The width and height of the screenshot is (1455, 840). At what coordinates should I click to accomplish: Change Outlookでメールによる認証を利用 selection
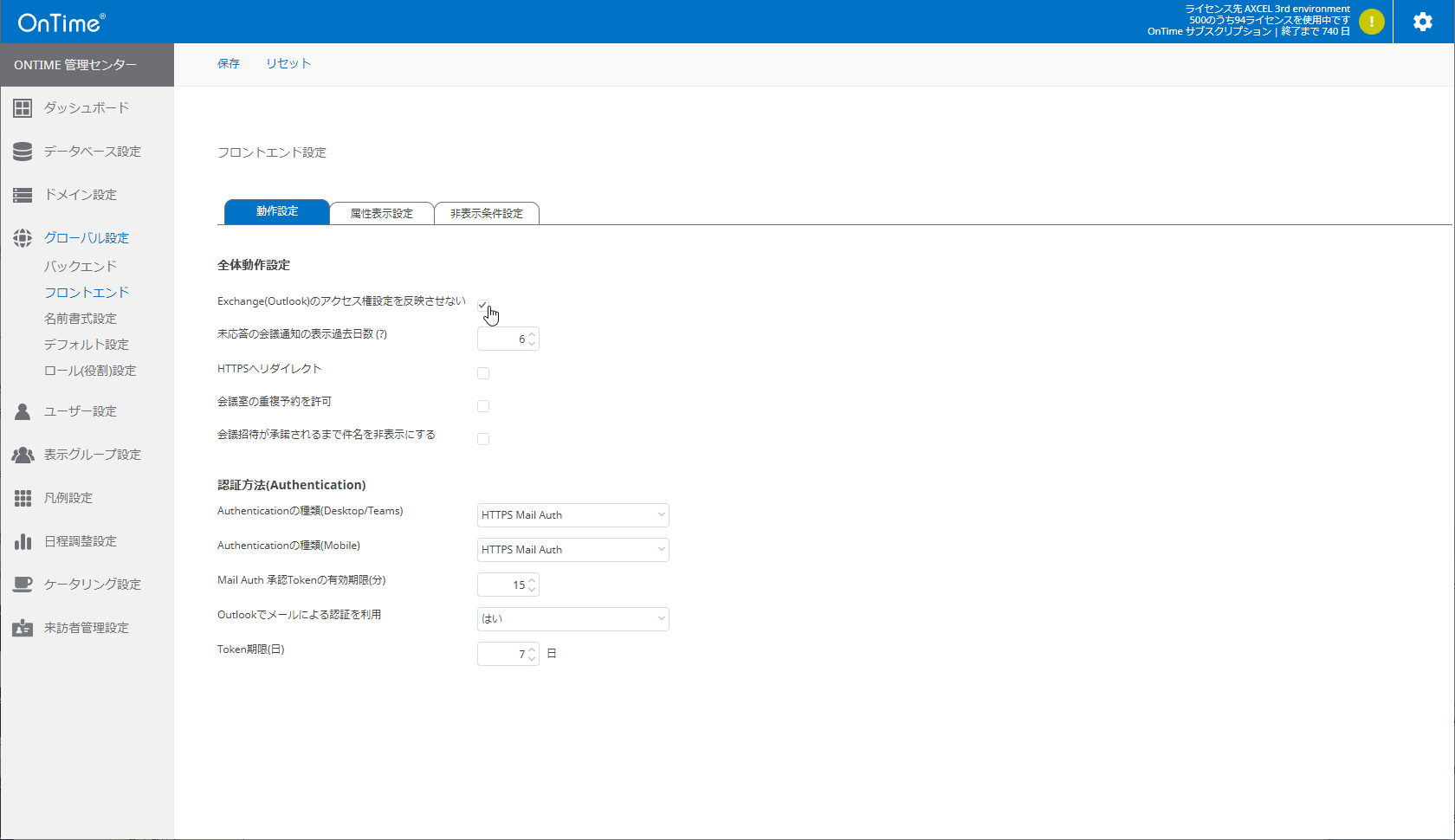pos(572,618)
